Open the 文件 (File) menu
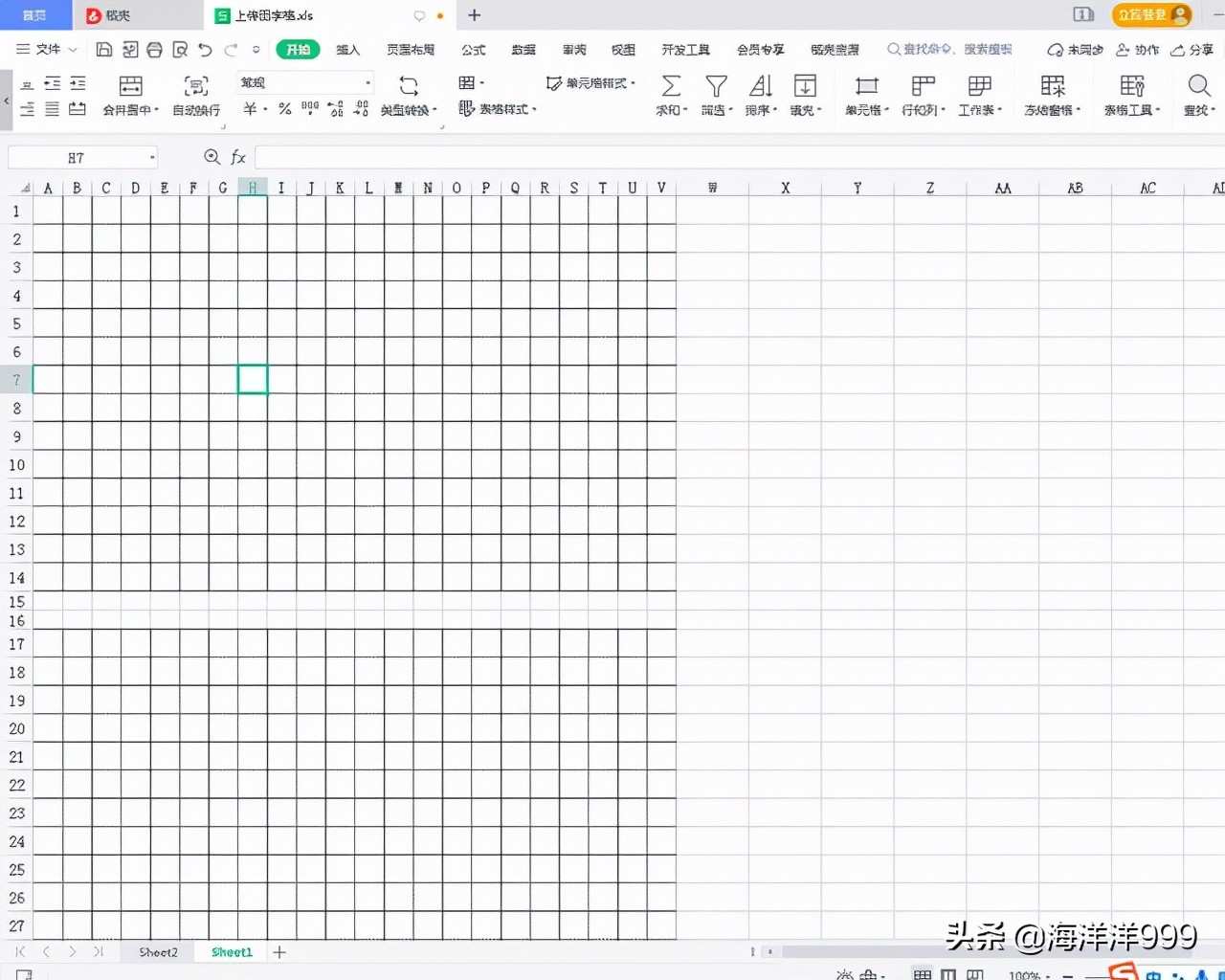Viewport: 1225px width, 980px height. coord(47,50)
